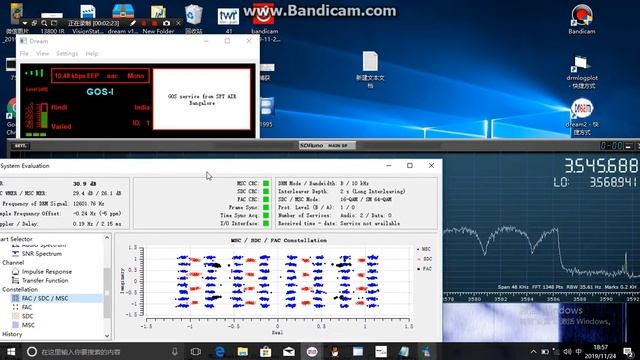This screenshot has width=640, height=360.
Task: Click the FAC entry in constellation legend
Action: pos(424,269)
